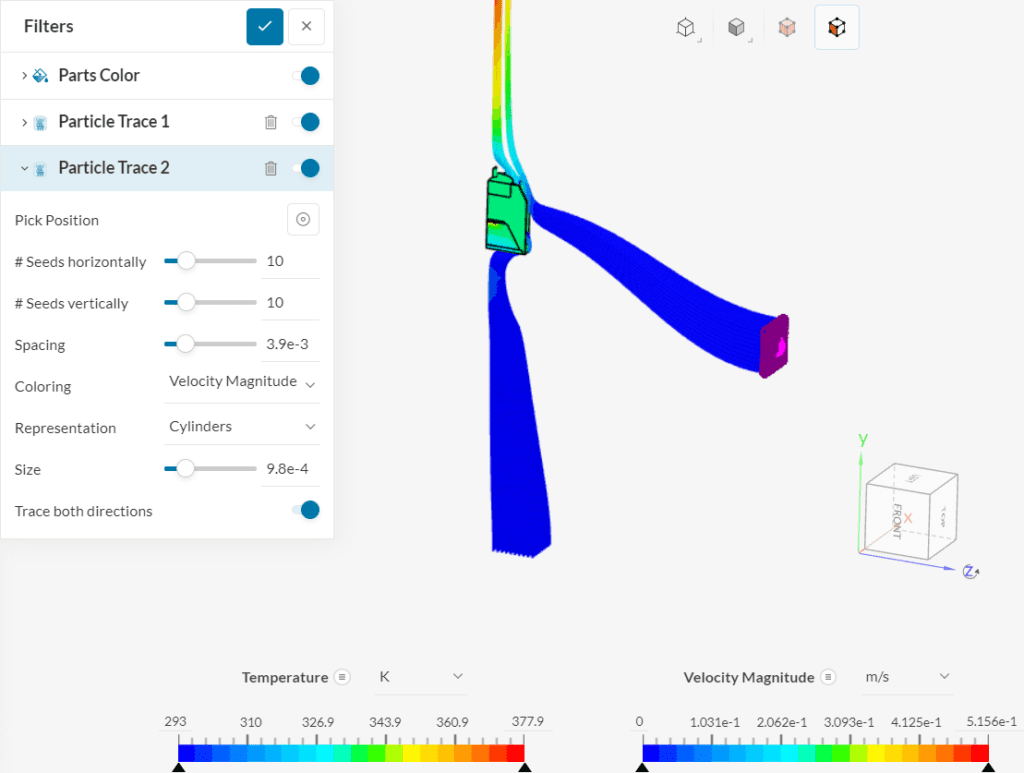Confirm filters with the blue checkmark button
The image size is (1024, 773).
(264, 26)
